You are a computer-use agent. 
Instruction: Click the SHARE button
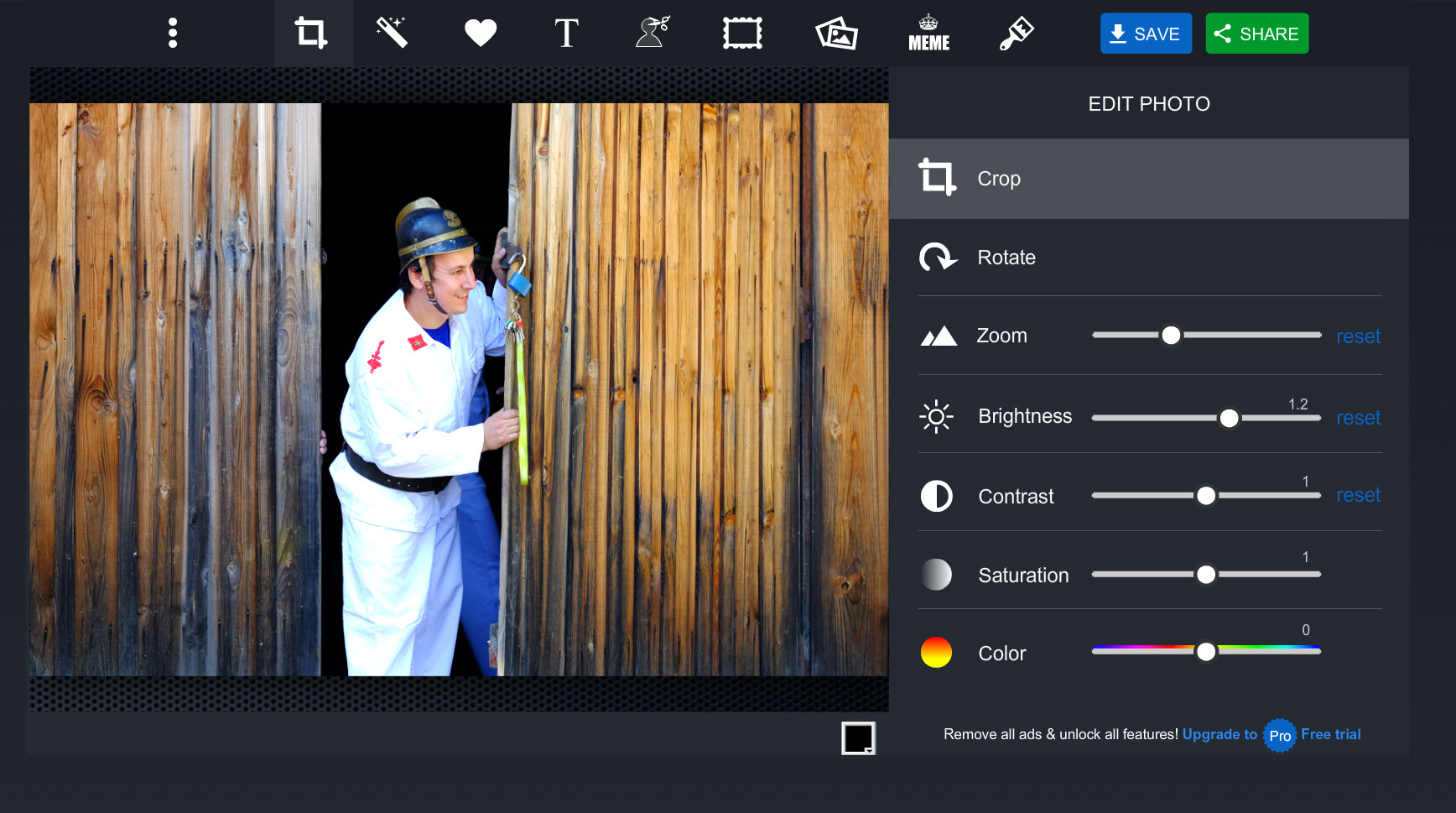pyautogui.click(x=1256, y=34)
